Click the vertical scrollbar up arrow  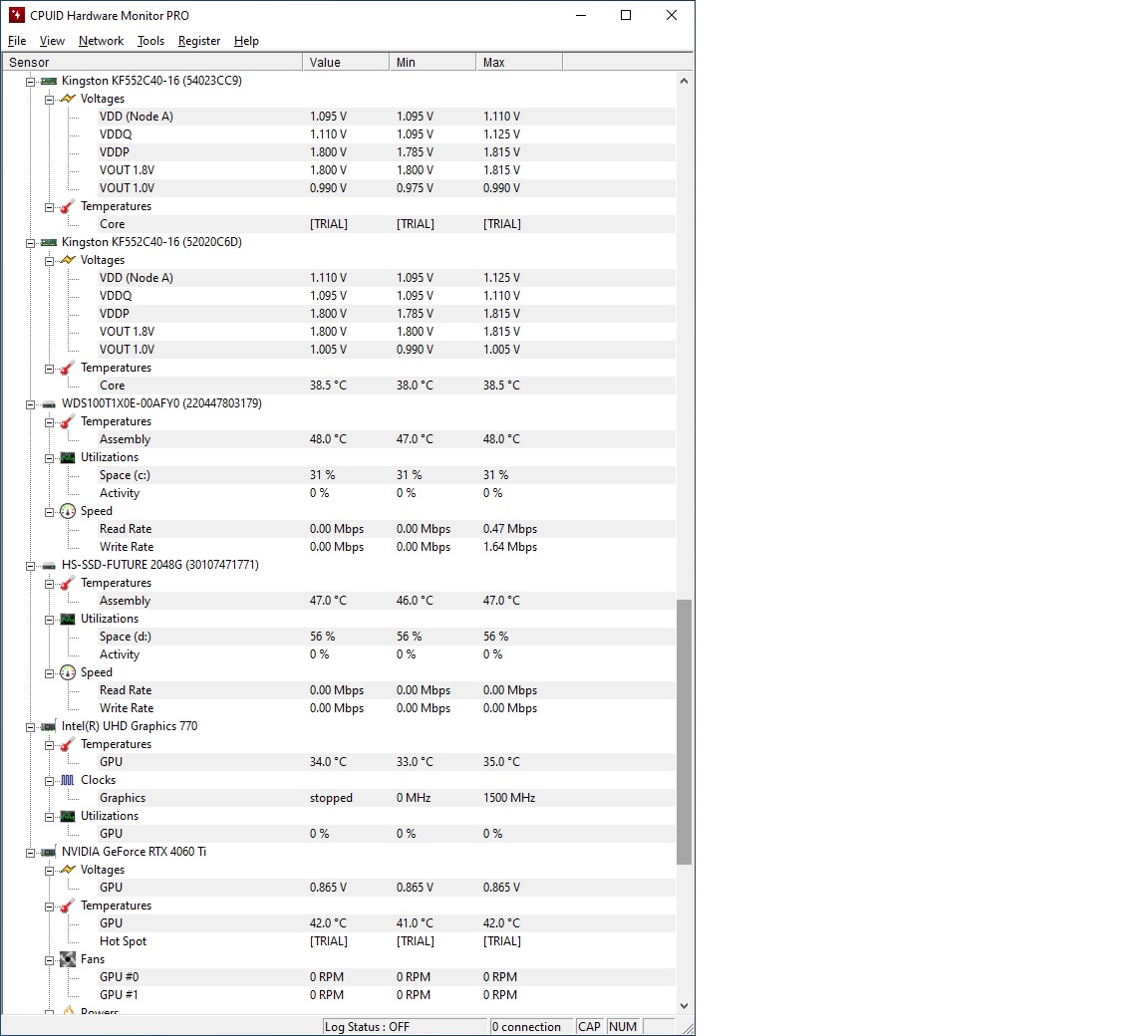click(x=684, y=81)
